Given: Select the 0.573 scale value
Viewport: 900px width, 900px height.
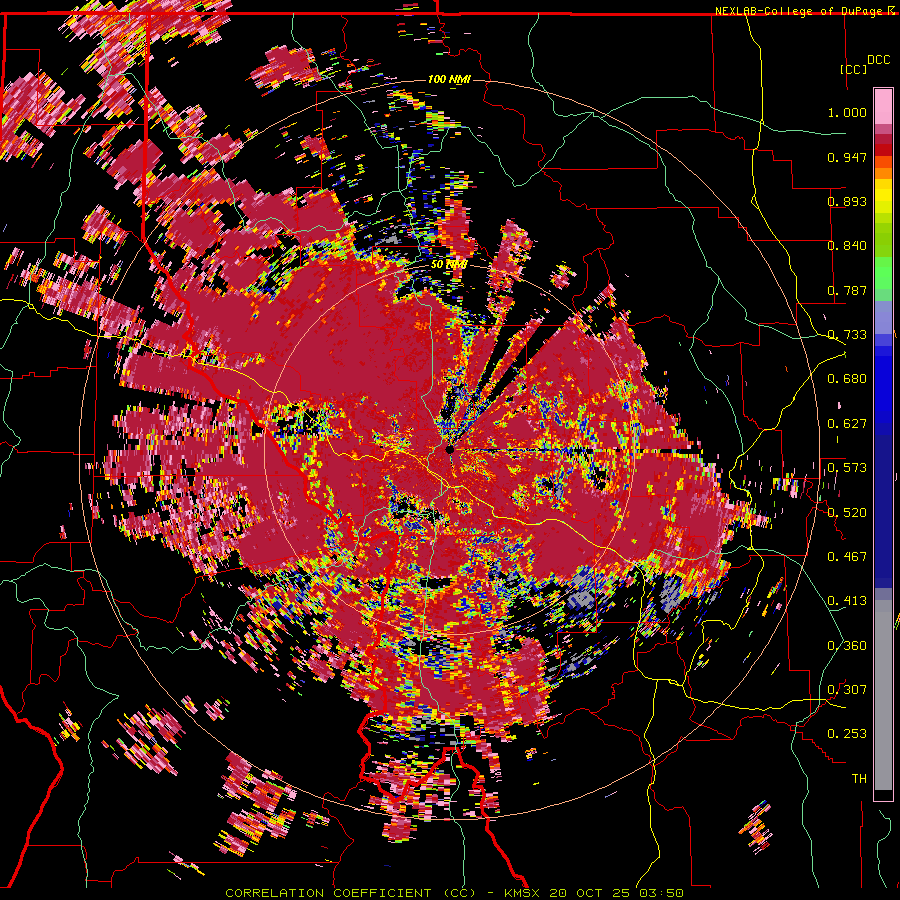Looking at the screenshot, I should (847, 468).
